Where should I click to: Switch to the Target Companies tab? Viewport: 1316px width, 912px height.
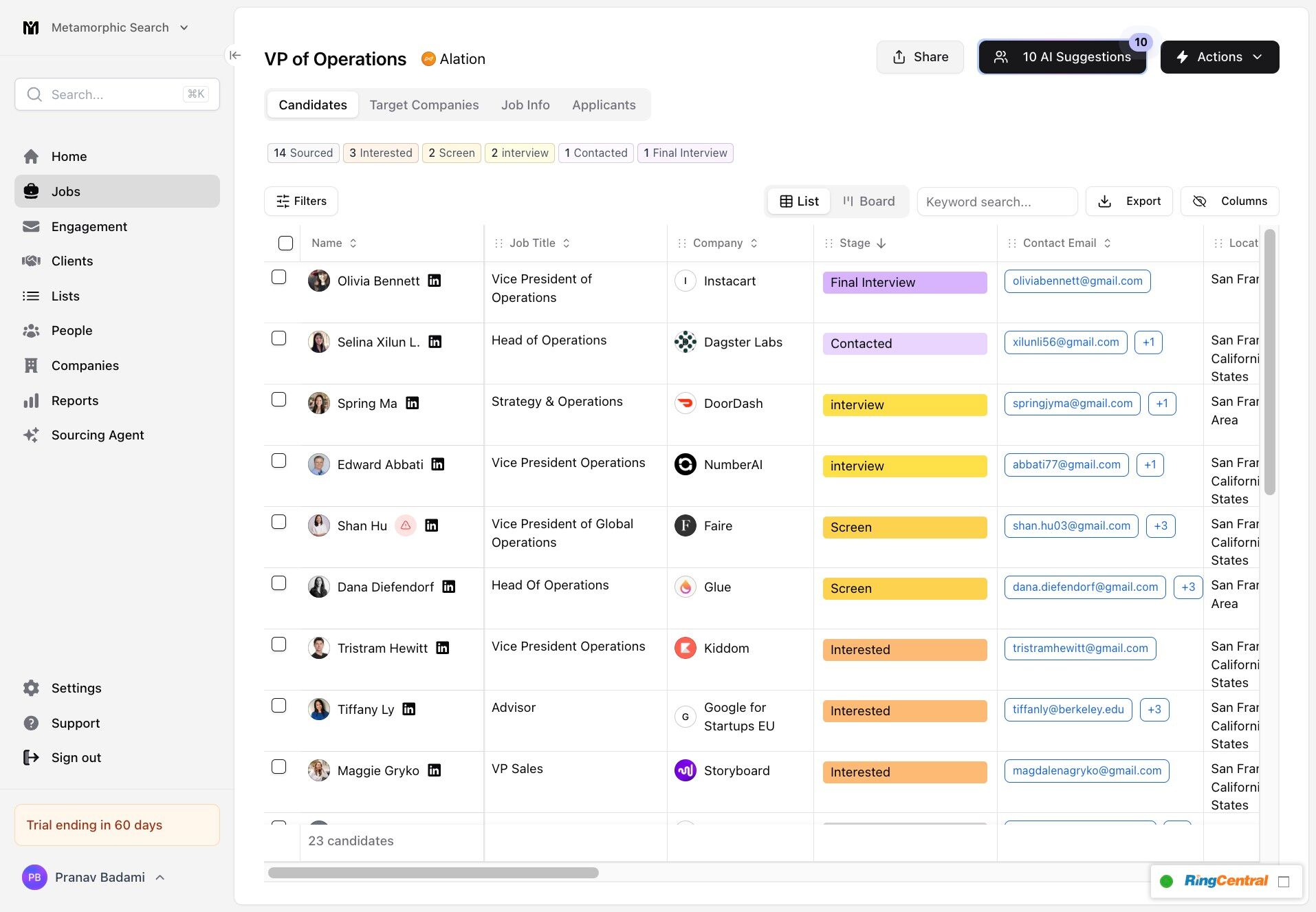[x=424, y=105]
